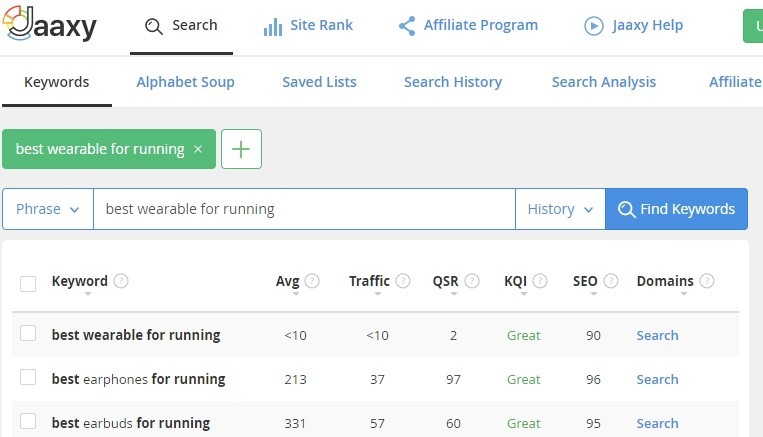Screen dimensions: 763x437
Task: Open the Affiliate Program navigation item
Action: click(468, 26)
